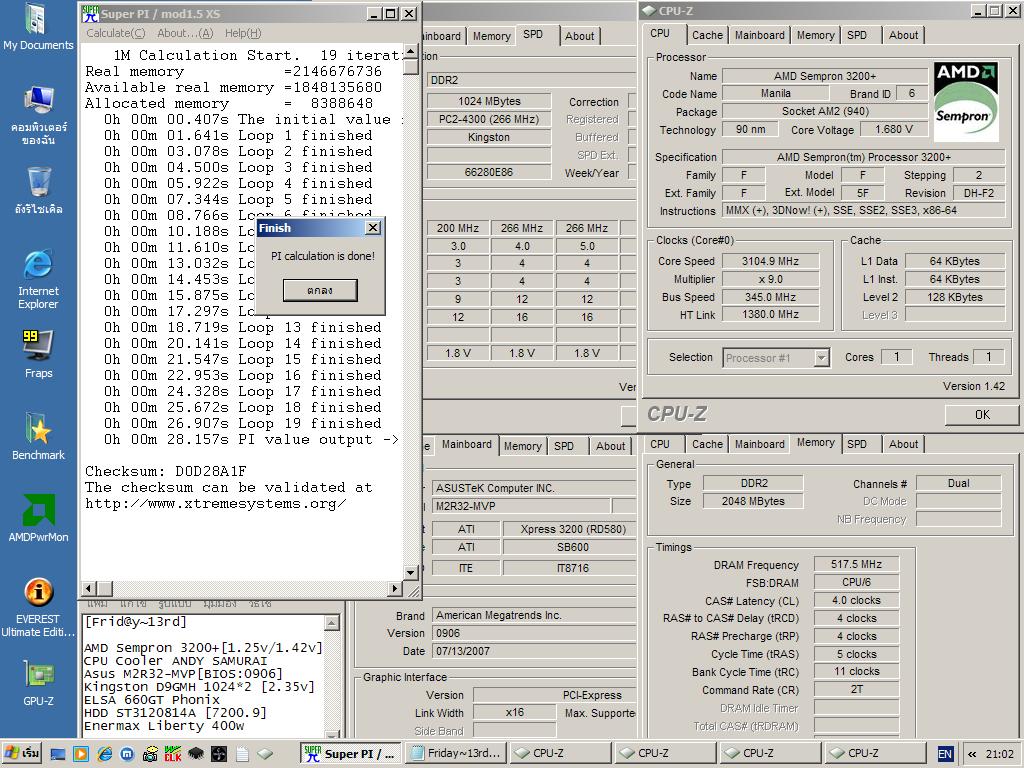Click the AMD Sempron logo image
The width and height of the screenshot is (1024, 768).
tap(966, 101)
